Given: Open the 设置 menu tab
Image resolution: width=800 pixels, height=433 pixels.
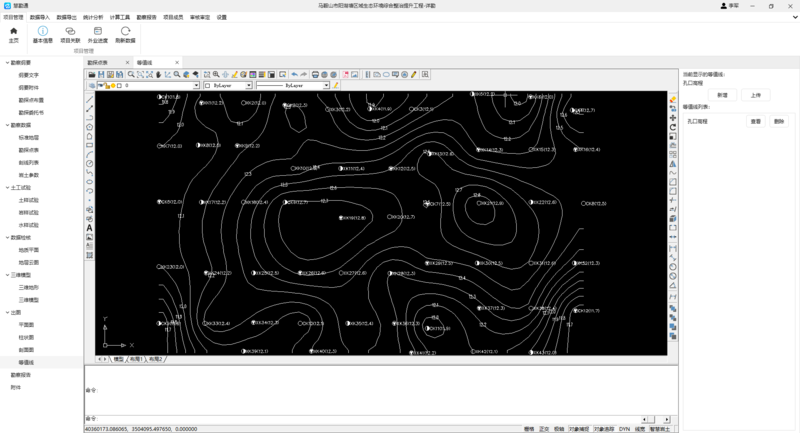Looking at the screenshot, I should [x=221, y=17].
